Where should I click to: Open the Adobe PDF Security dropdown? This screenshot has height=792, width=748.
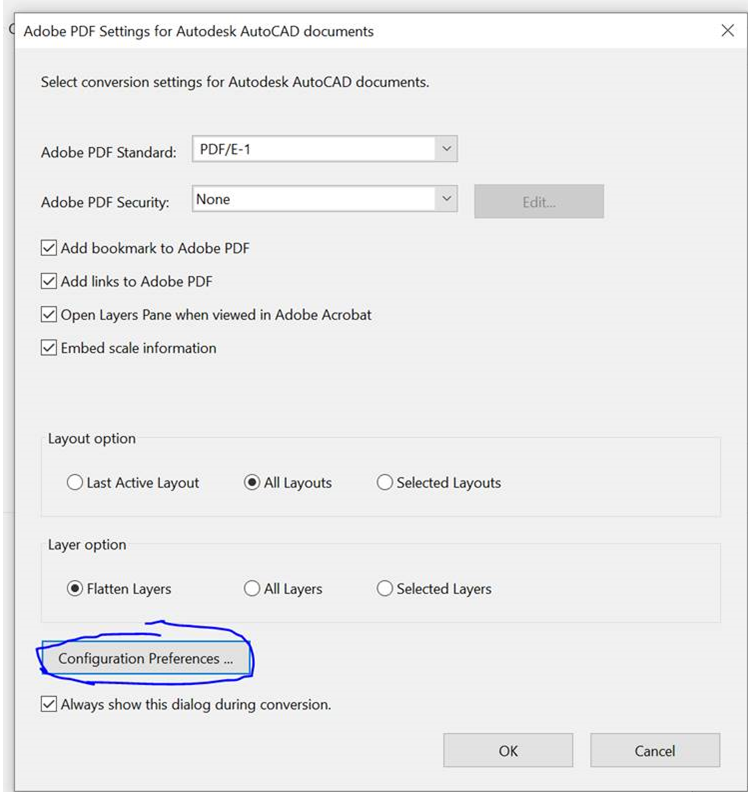tap(446, 200)
